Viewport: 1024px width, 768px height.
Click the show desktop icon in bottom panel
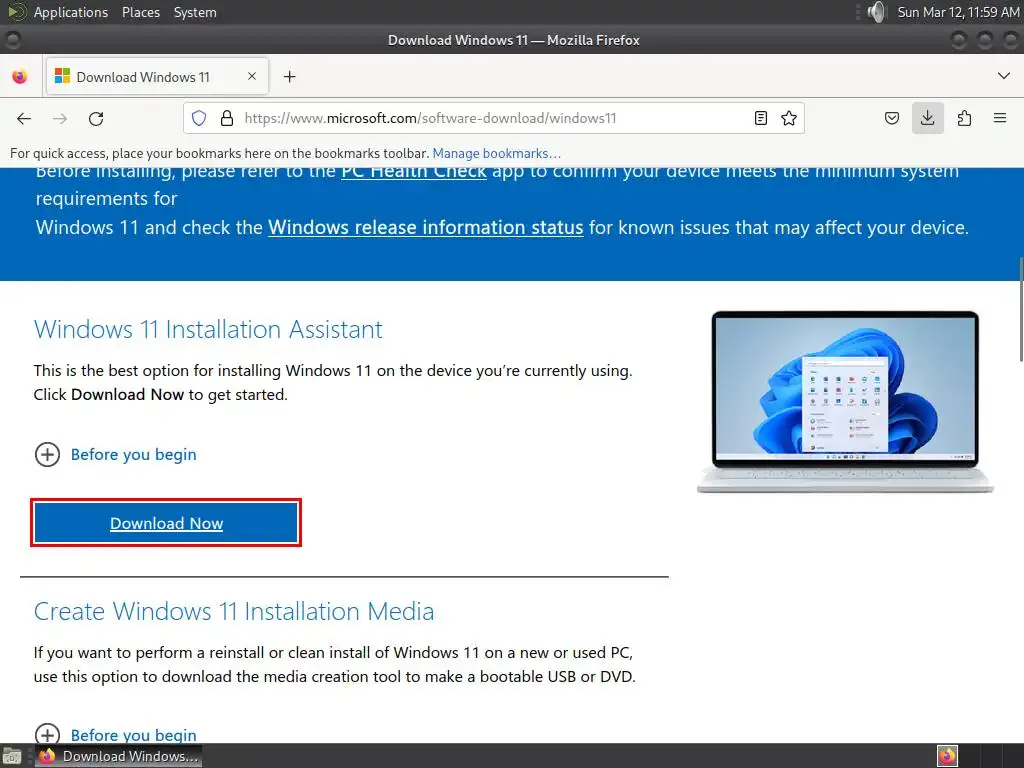point(11,756)
